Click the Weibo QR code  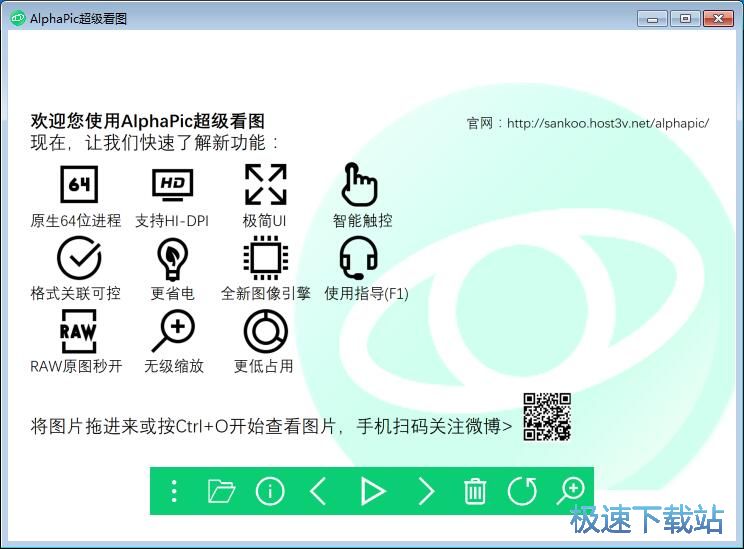[547, 417]
